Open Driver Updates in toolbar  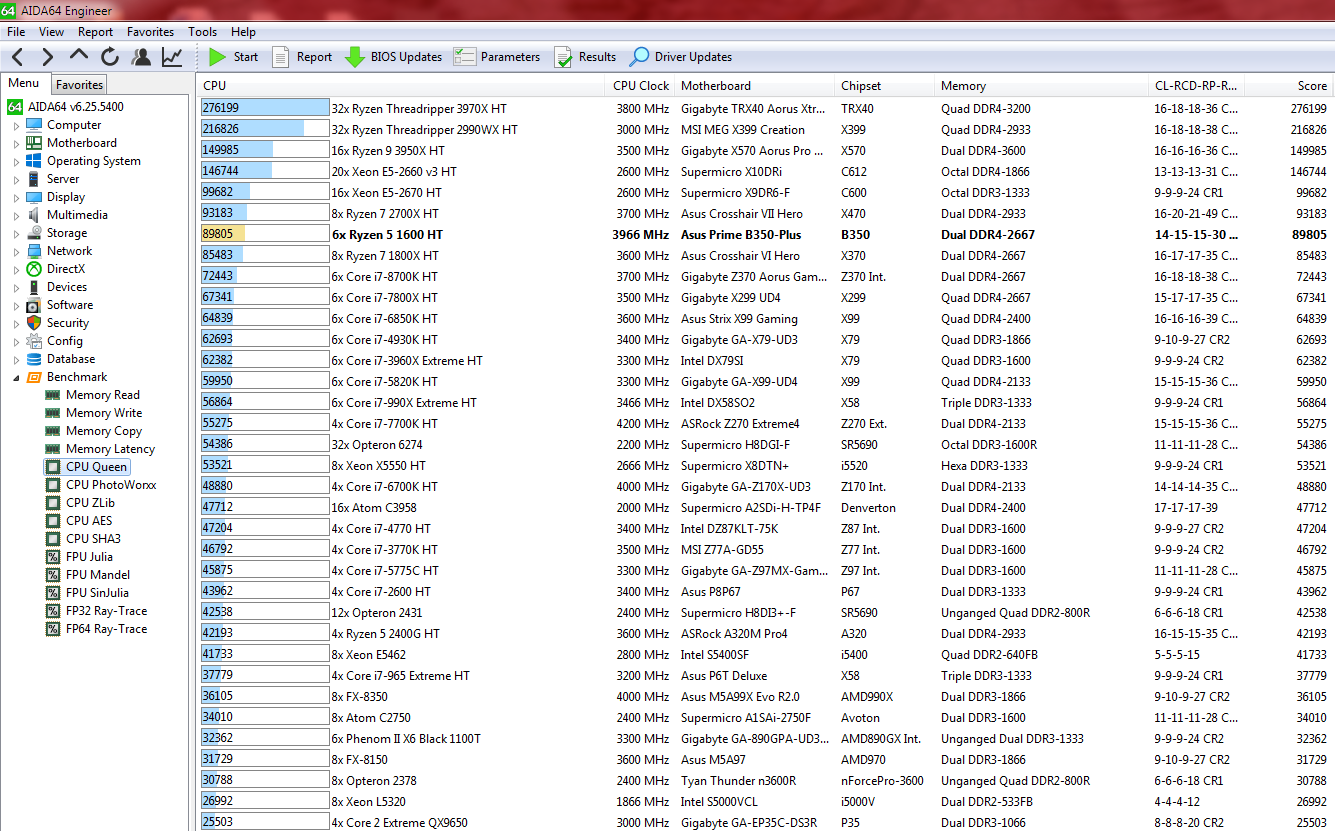click(x=680, y=57)
